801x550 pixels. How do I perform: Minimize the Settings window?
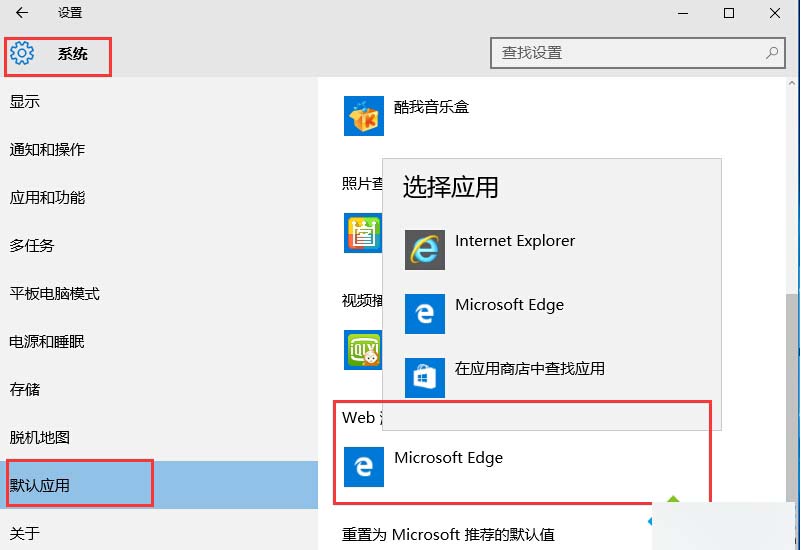tap(683, 13)
